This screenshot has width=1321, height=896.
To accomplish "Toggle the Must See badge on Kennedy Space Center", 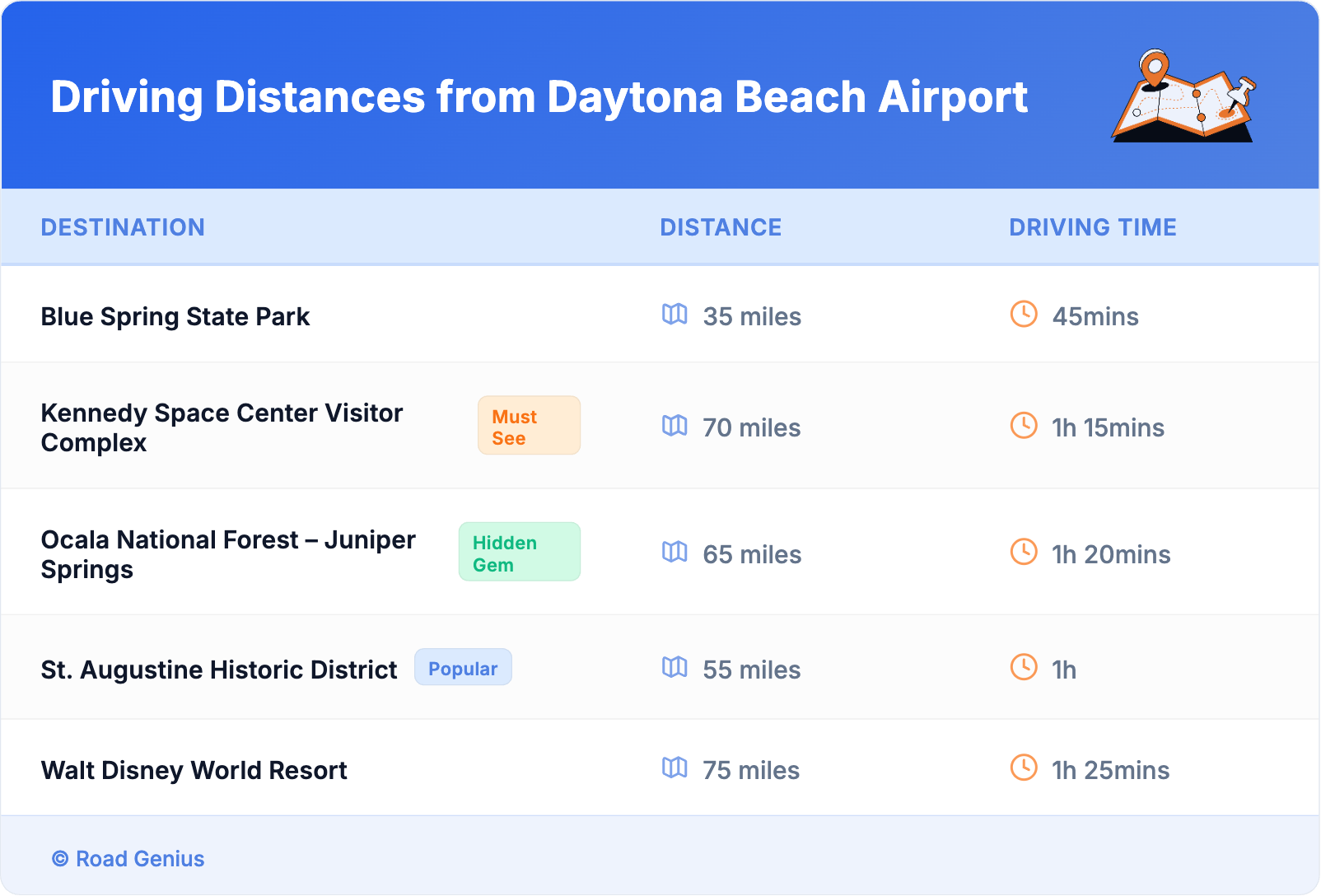I will [529, 426].
